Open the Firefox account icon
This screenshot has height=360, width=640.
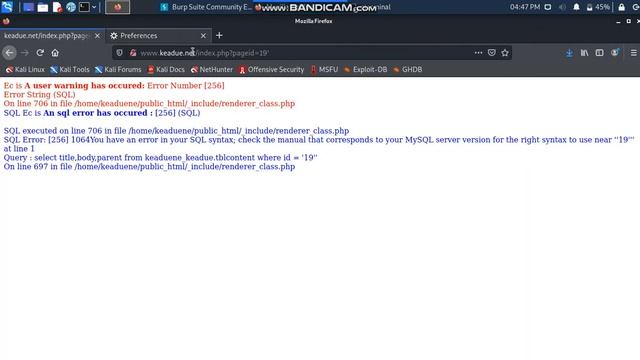(x=614, y=53)
